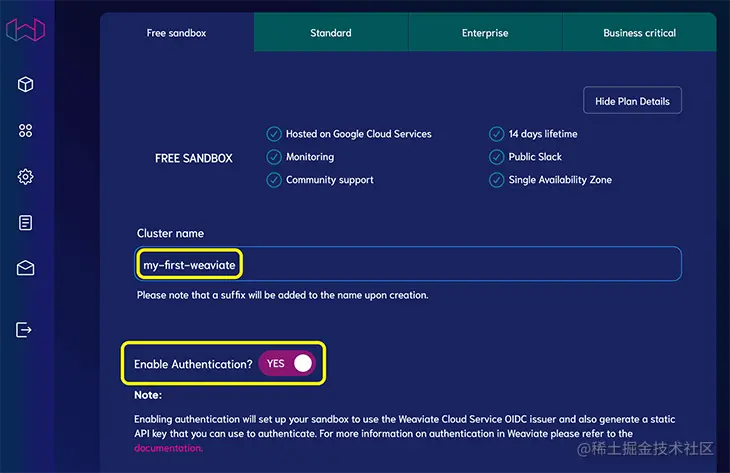Click the Weaviate logo in sidebar
The width and height of the screenshot is (730, 473).
25,30
